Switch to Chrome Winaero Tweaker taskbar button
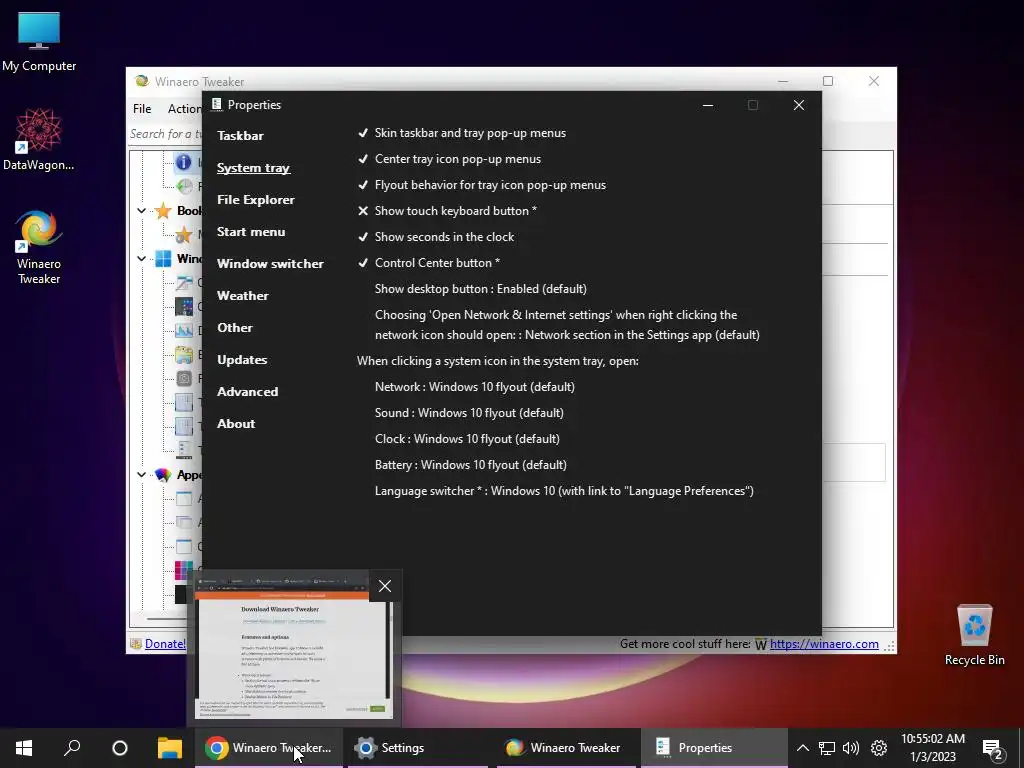 pos(269,748)
